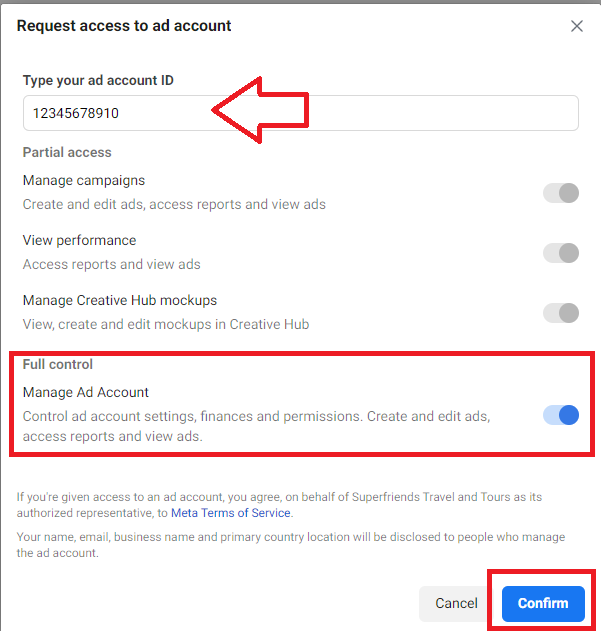This screenshot has width=601, height=631.
Task: Open the Meta Terms of Service link
Action: click(231, 513)
